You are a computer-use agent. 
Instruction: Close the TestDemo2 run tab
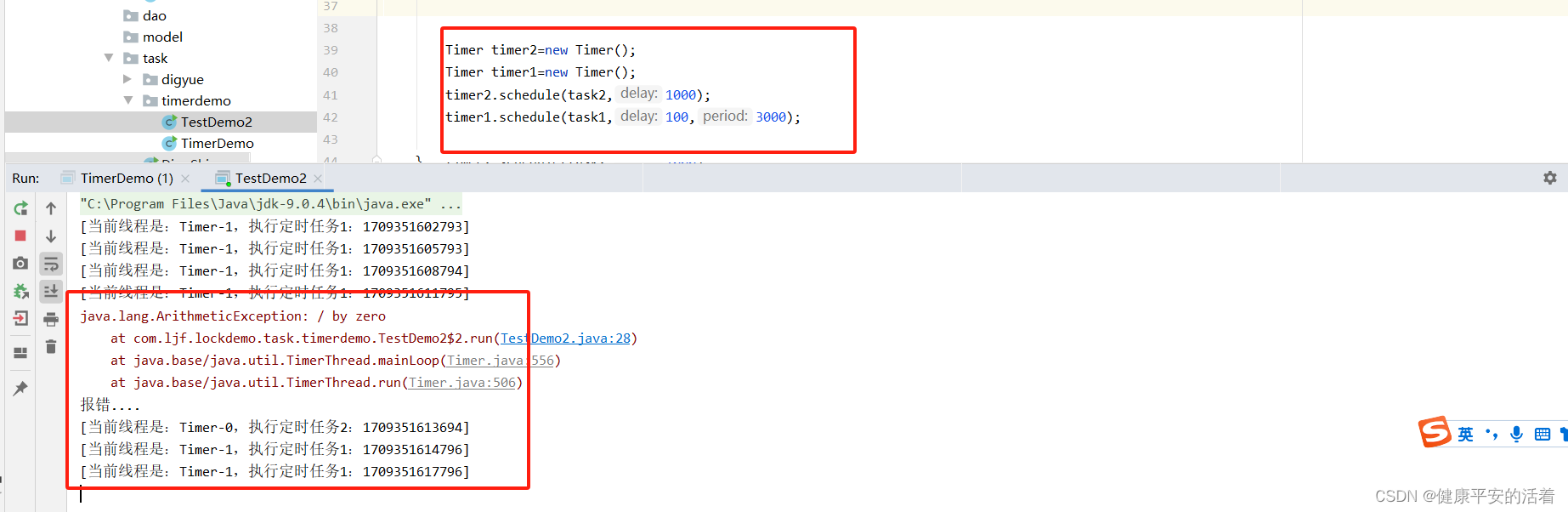[x=318, y=179]
